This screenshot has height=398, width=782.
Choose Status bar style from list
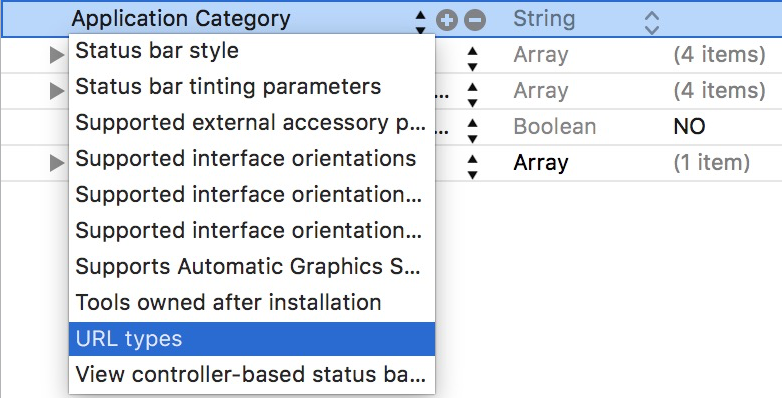click(x=252, y=50)
